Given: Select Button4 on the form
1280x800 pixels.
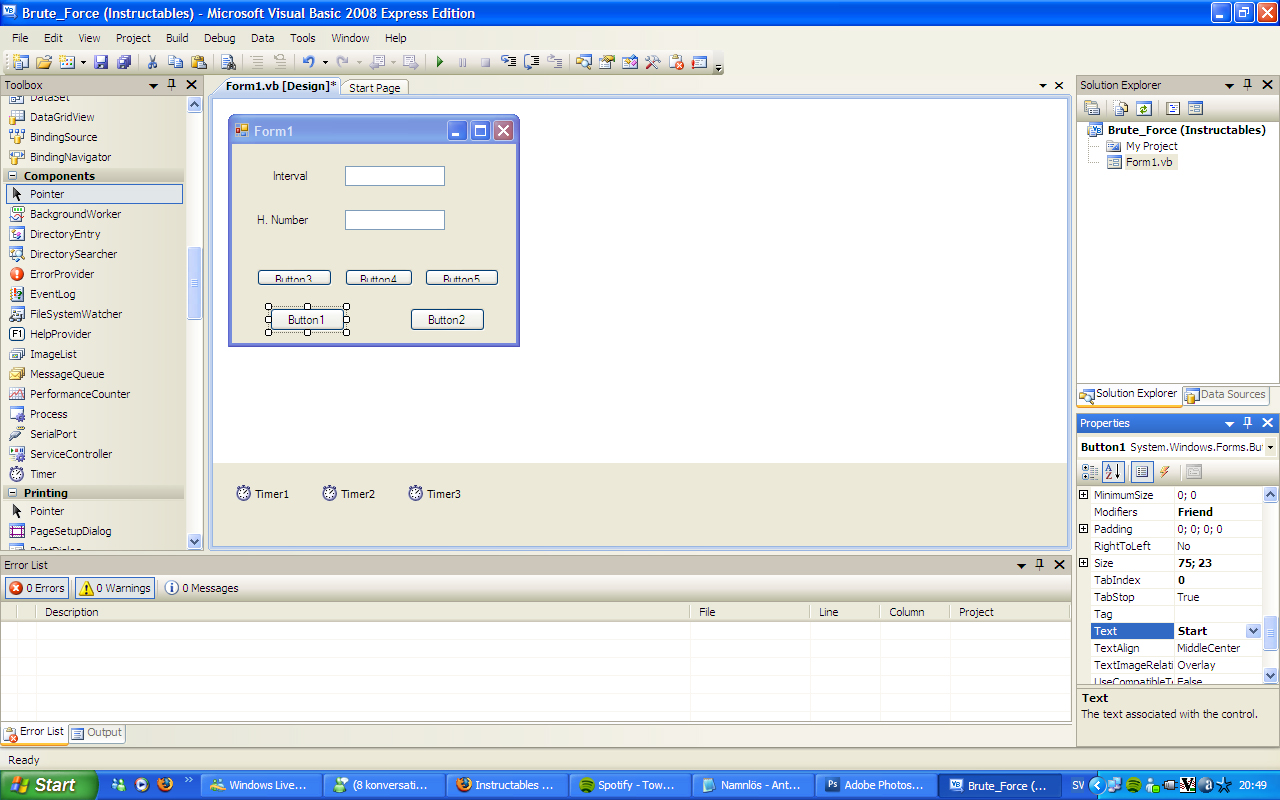Looking at the screenshot, I should 379,278.
